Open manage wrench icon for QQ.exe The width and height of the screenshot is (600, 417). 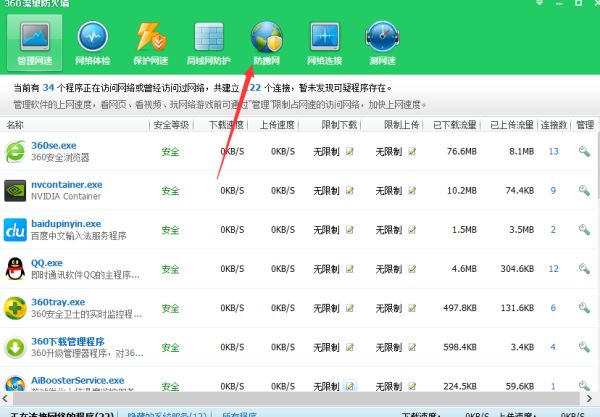click(x=584, y=269)
